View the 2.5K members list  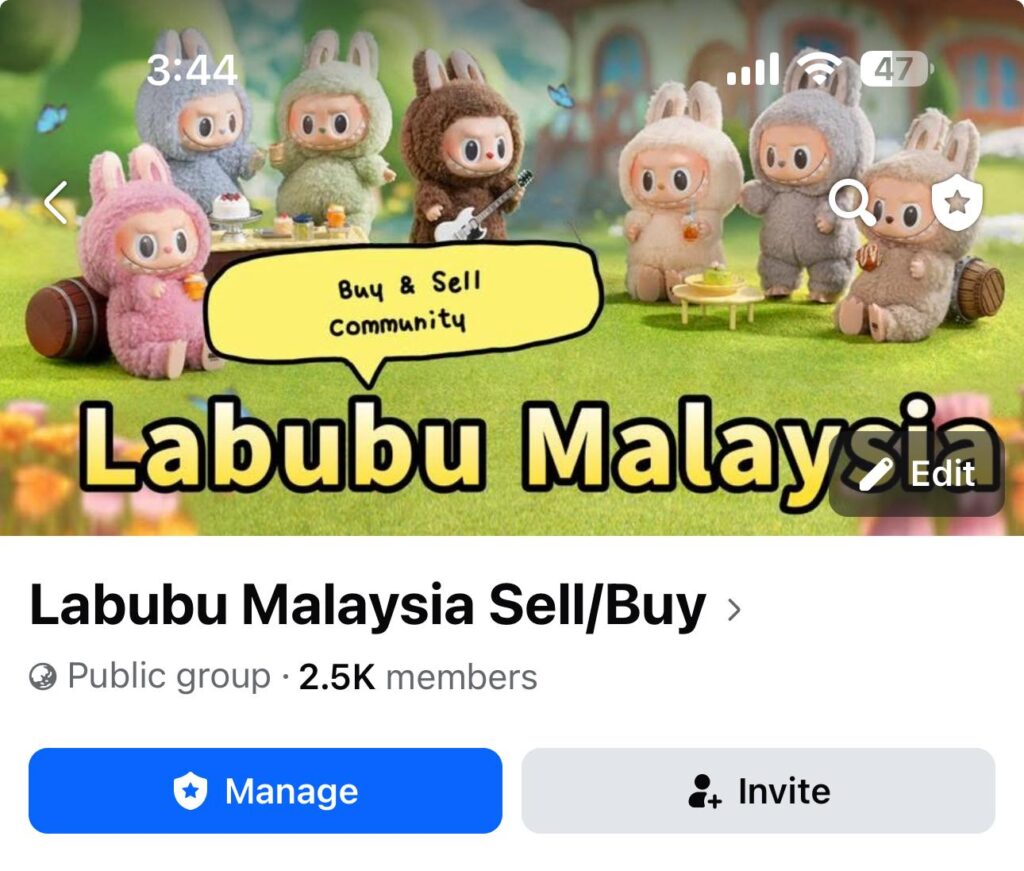pos(418,677)
